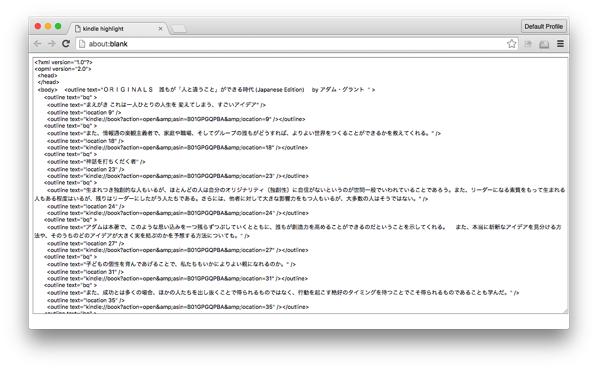
Task: Click the page icon in address bar
Action: (82, 44)
